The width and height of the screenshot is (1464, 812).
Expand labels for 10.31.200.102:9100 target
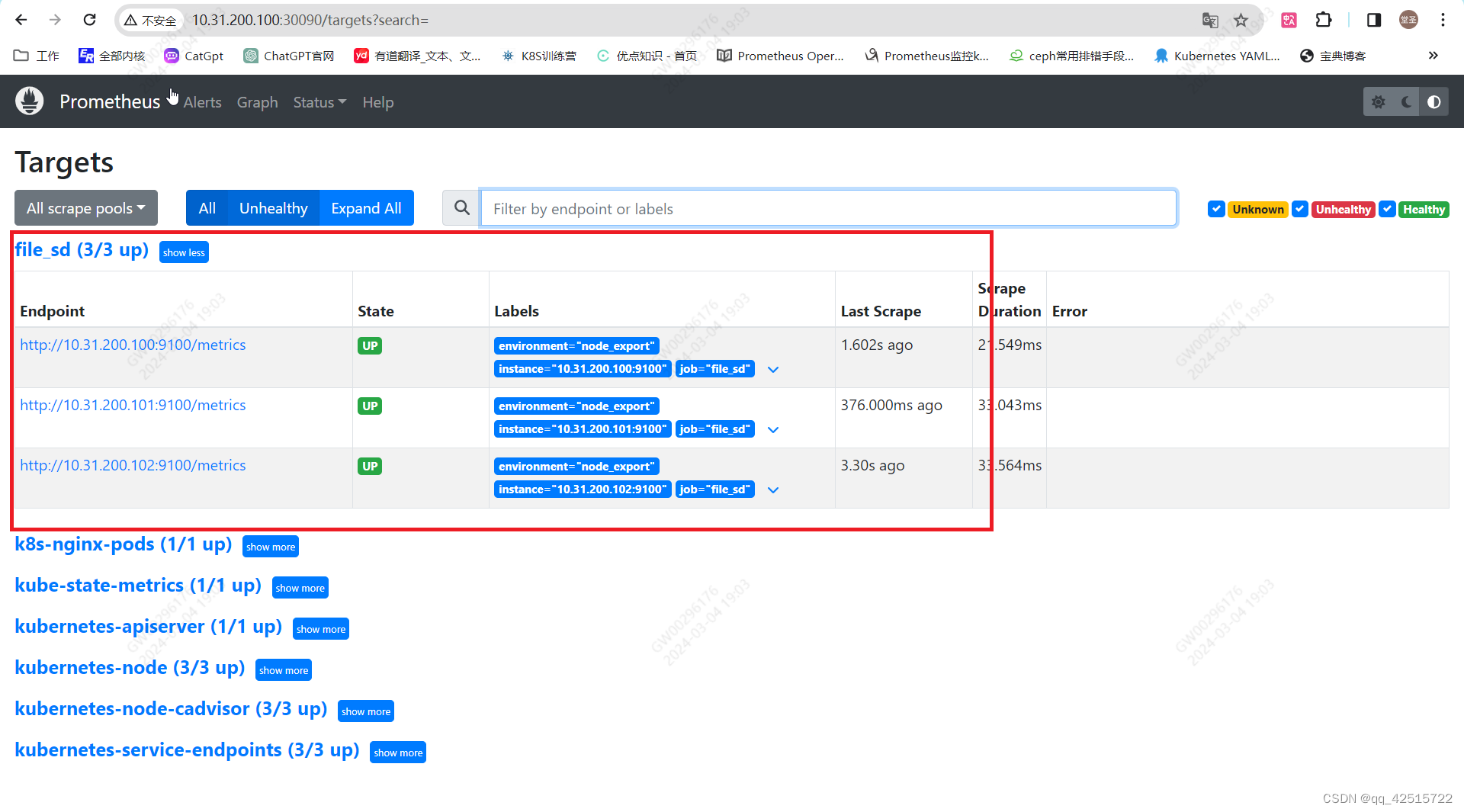coord(773,490)
